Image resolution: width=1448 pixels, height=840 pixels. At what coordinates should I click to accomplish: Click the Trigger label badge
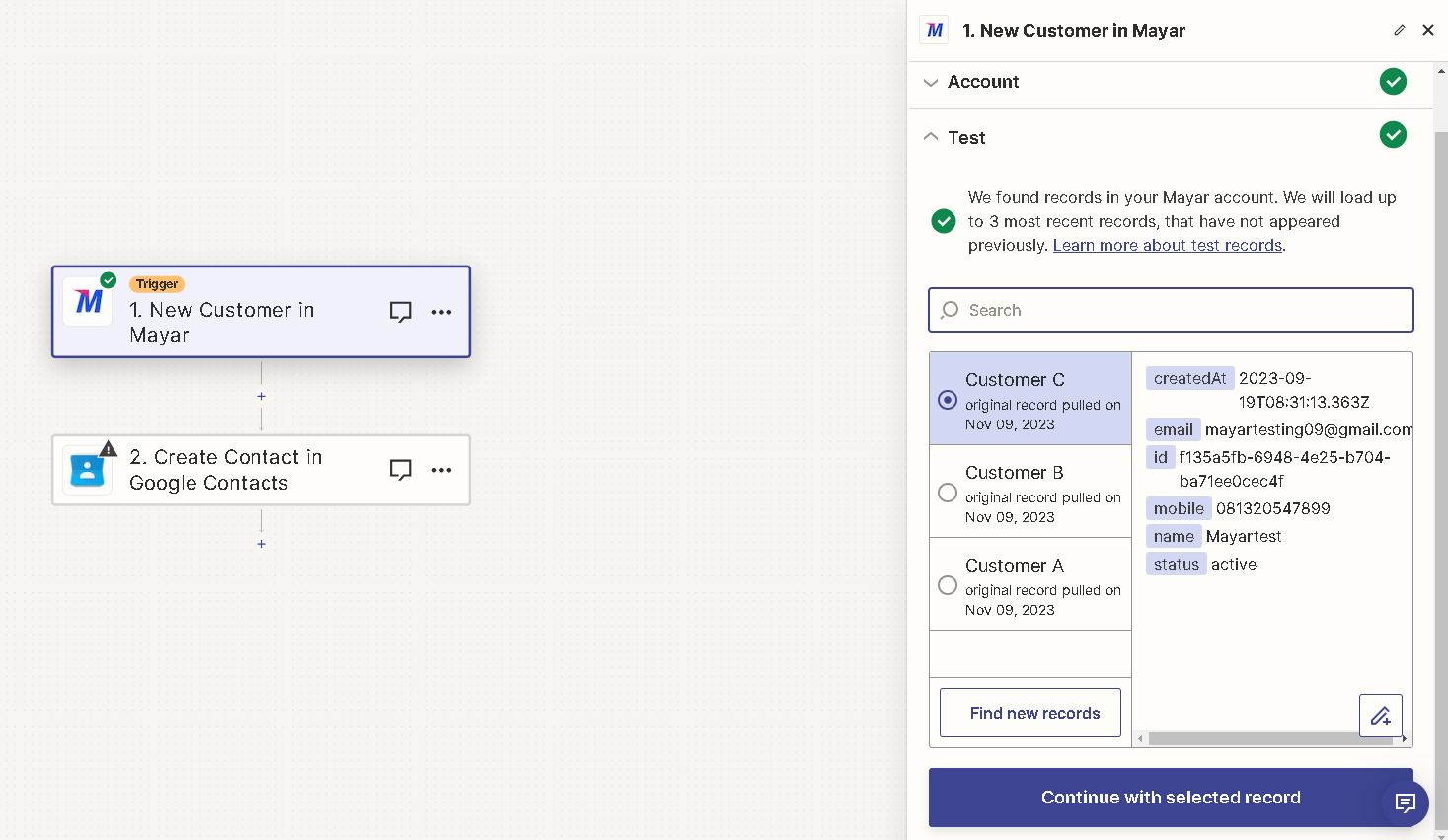click(157, 284)
